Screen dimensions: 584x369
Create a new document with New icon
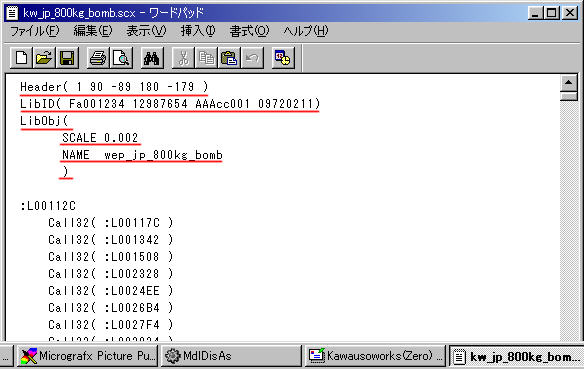(x=21, y=58)
